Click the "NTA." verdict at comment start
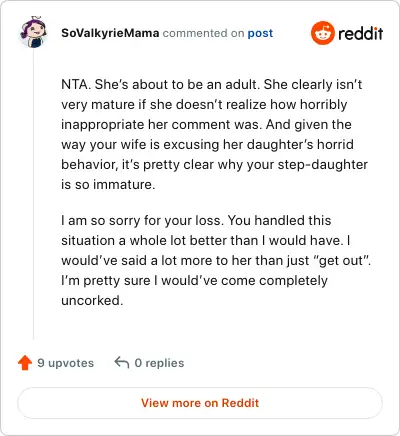Screen dimensions: 400x436 tap(76, 84)
